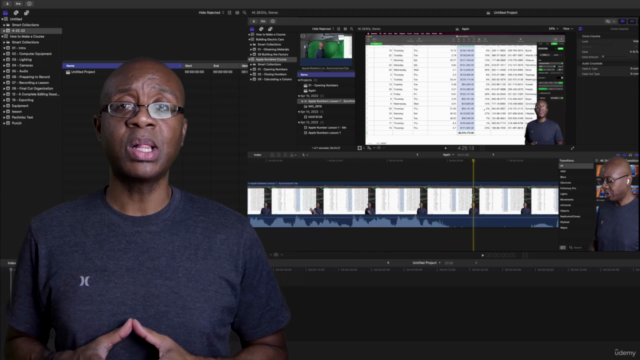Open the Titles and Generators sidebar icon

point(27,13)
